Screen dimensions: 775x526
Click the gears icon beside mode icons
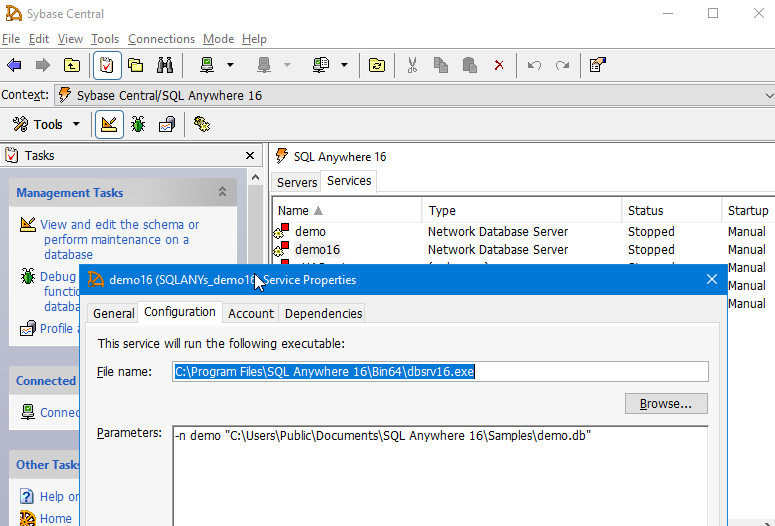pos(202,124)
